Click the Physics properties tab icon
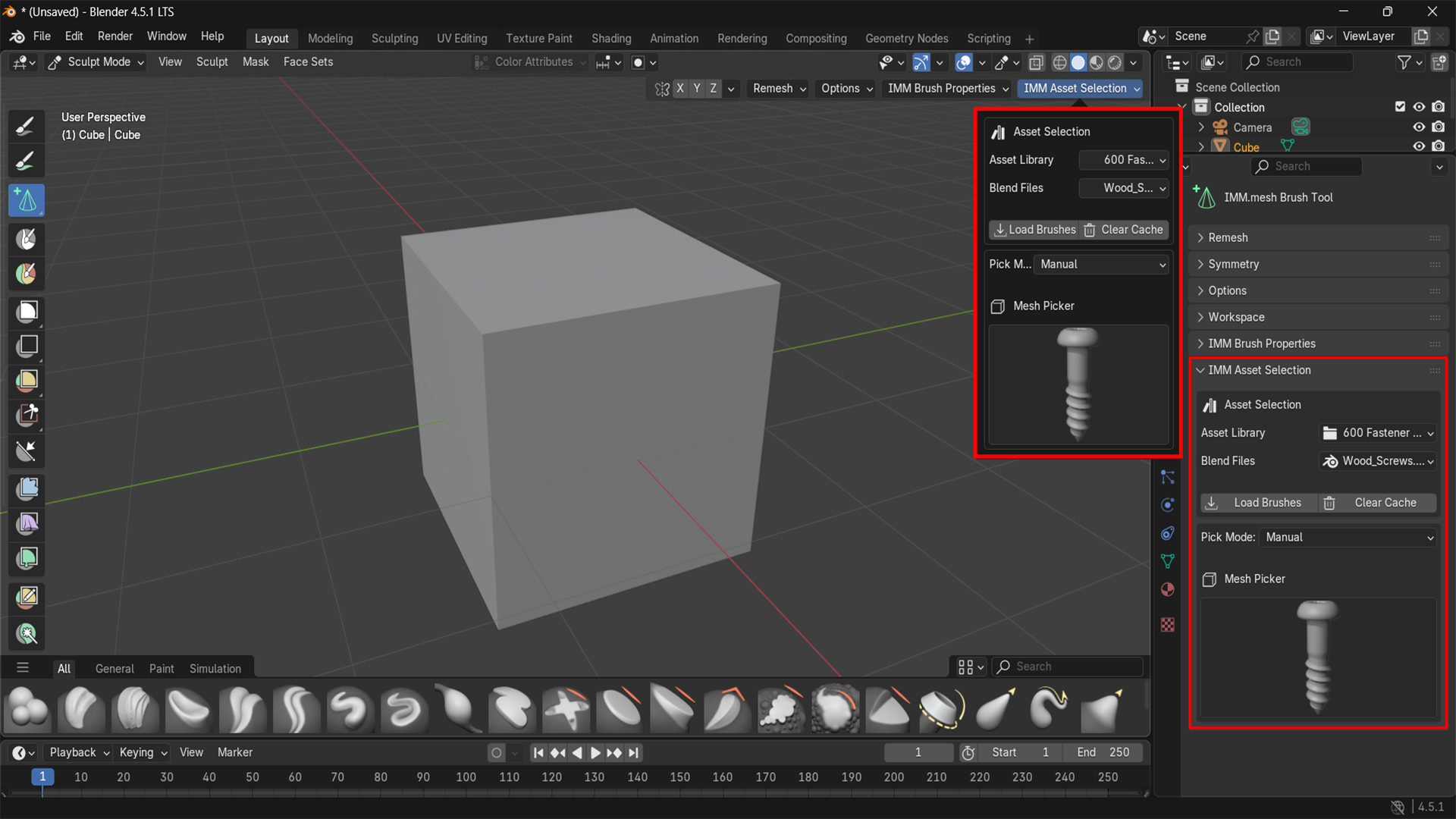Screen dimensions: 1456x819 click(x=1168, y=505)
